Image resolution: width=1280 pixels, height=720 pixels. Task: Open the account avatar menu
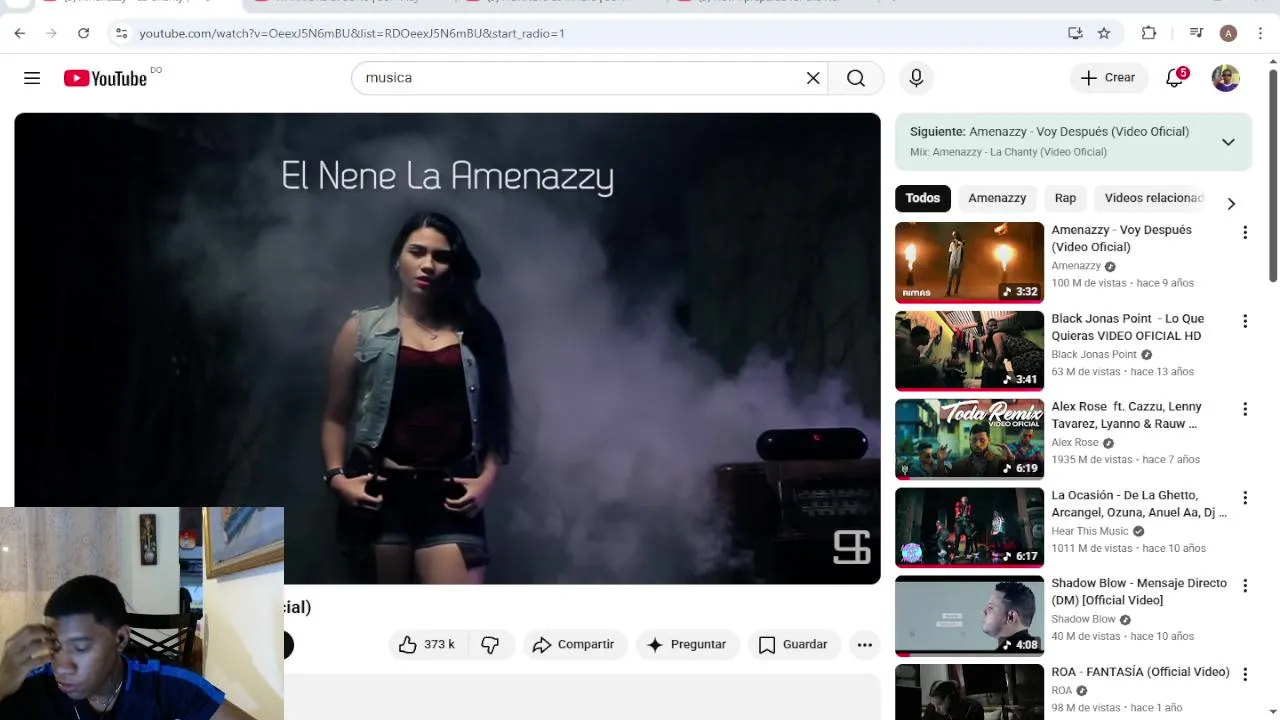pyautogui.click(x=1225, y=78)
